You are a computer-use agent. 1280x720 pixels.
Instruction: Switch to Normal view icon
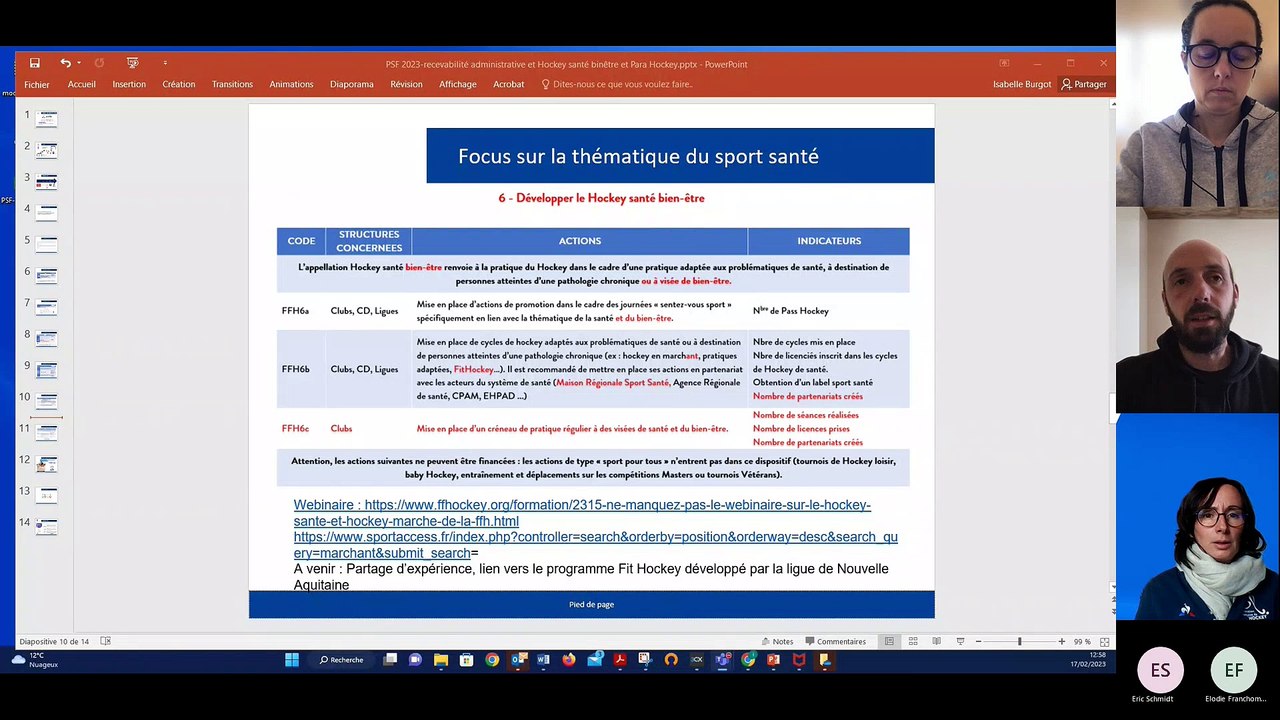(889, 641)
